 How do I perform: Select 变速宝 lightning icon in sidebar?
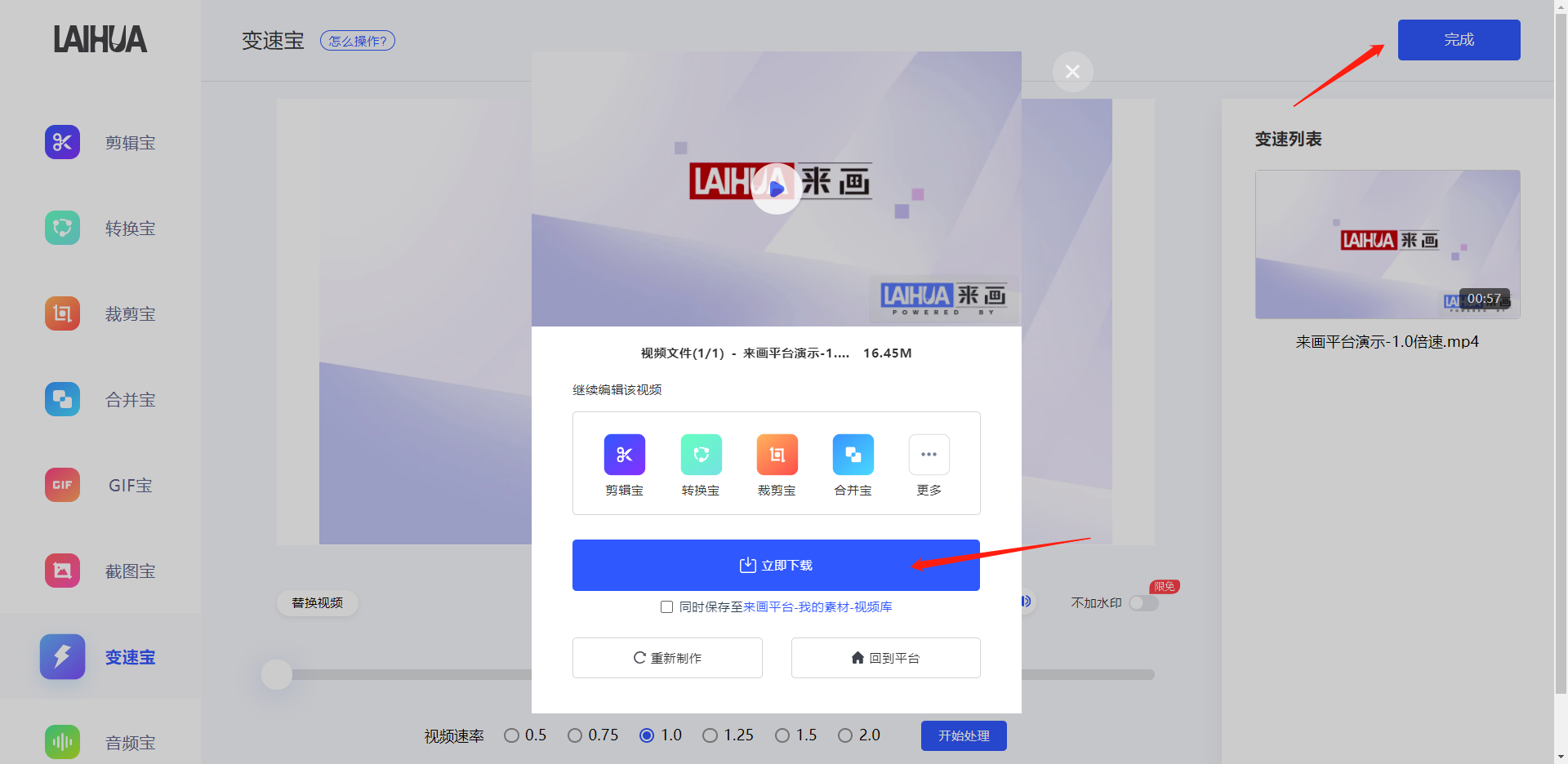pos(62,657)
